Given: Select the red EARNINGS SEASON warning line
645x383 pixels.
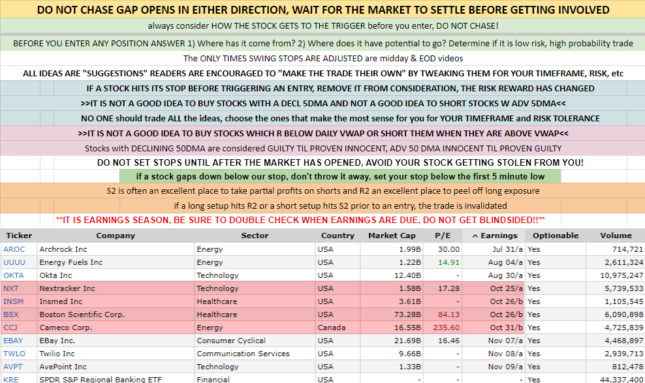Looking at the screenshot, I should pos(301,220).
